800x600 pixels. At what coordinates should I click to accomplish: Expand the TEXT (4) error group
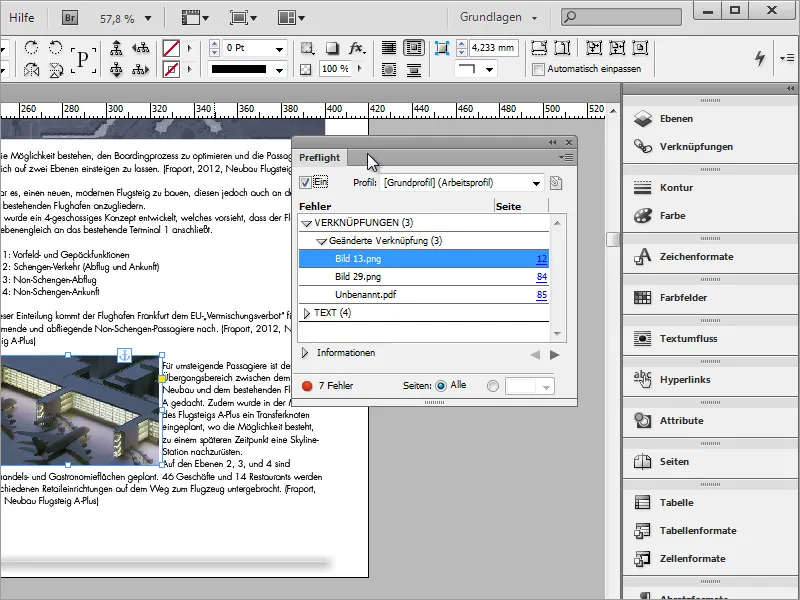(x=307, y=313)
